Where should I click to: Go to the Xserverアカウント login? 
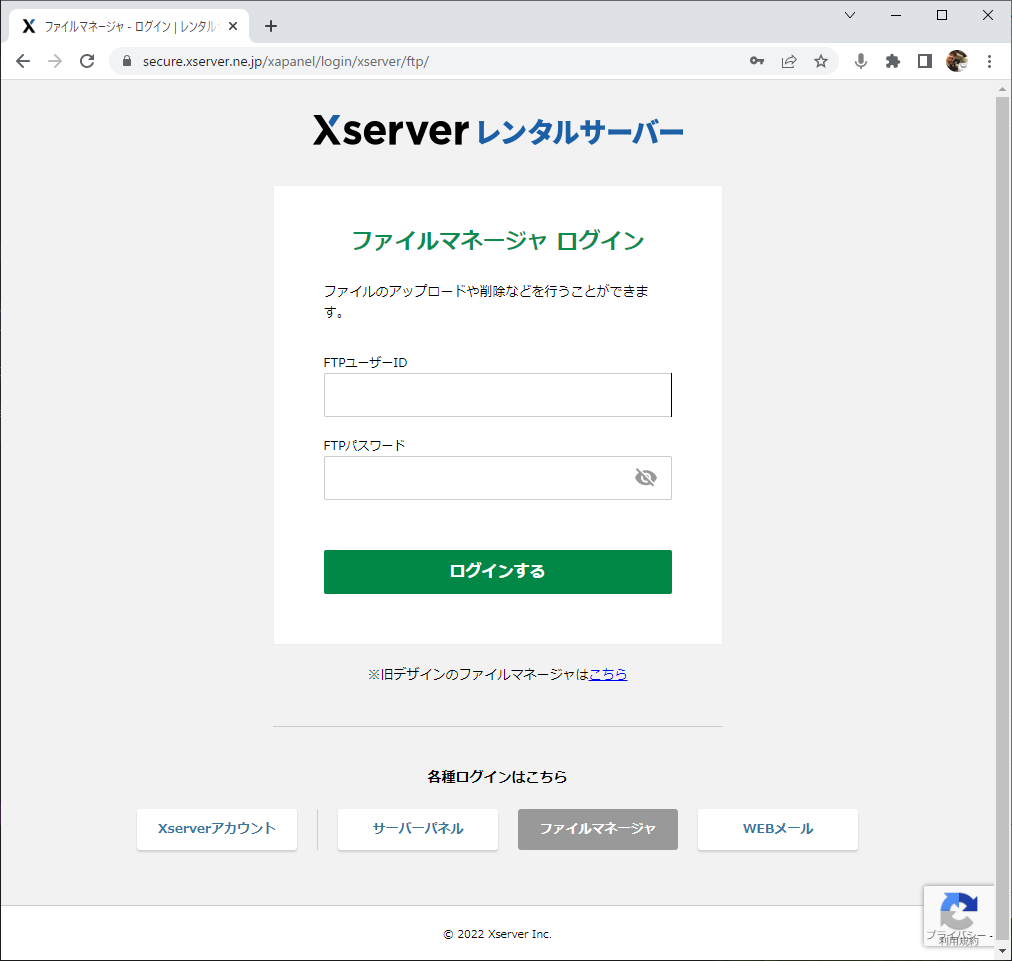coord(217,829)
